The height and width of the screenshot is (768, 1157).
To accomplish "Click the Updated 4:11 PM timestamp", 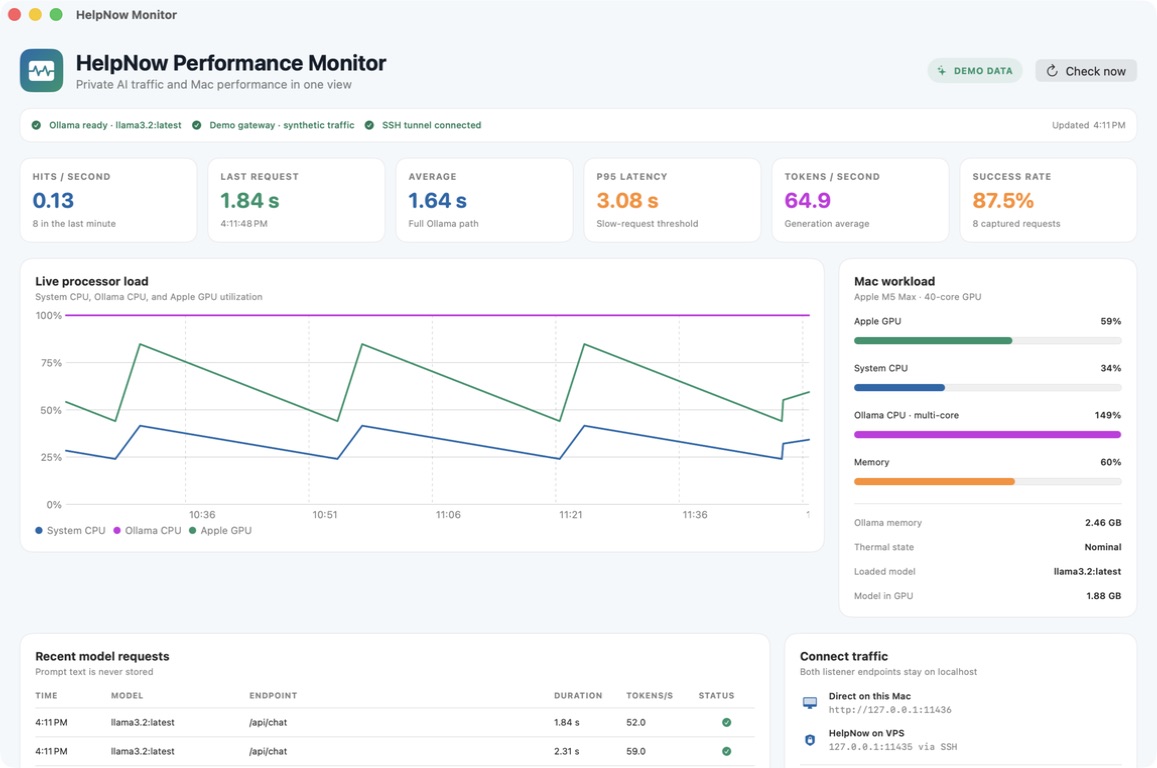I will (1088, 125).
